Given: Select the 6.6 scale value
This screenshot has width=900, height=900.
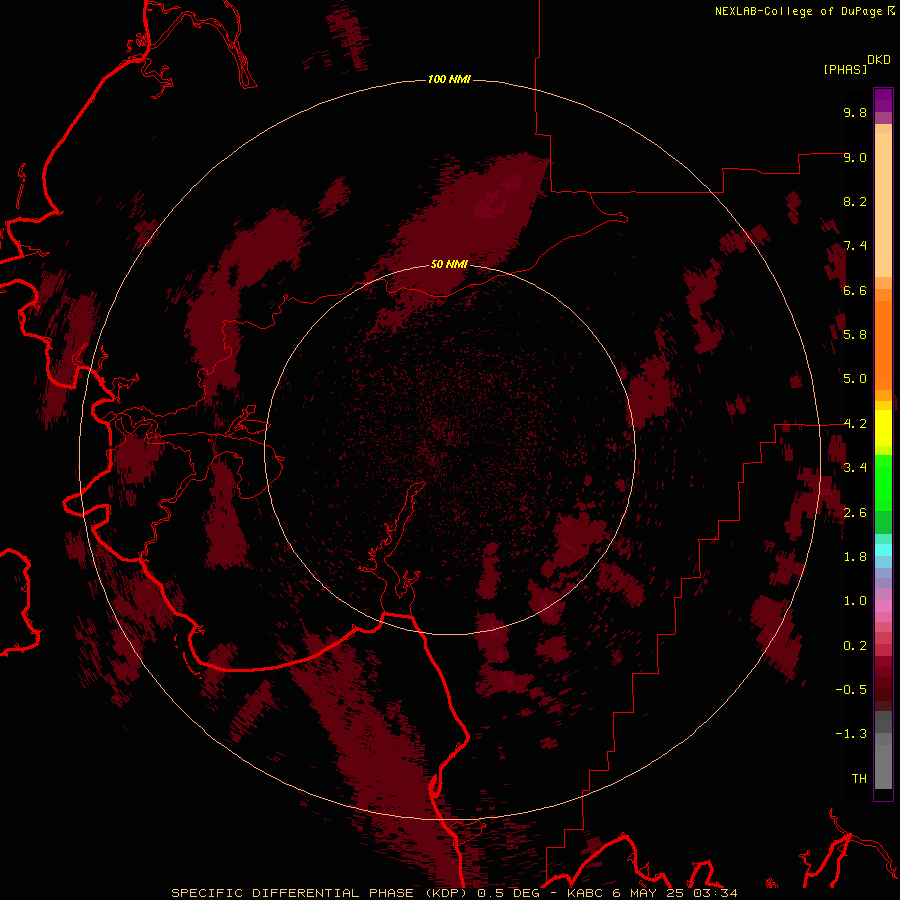Looking at the screenshot, I should [855, 290].
